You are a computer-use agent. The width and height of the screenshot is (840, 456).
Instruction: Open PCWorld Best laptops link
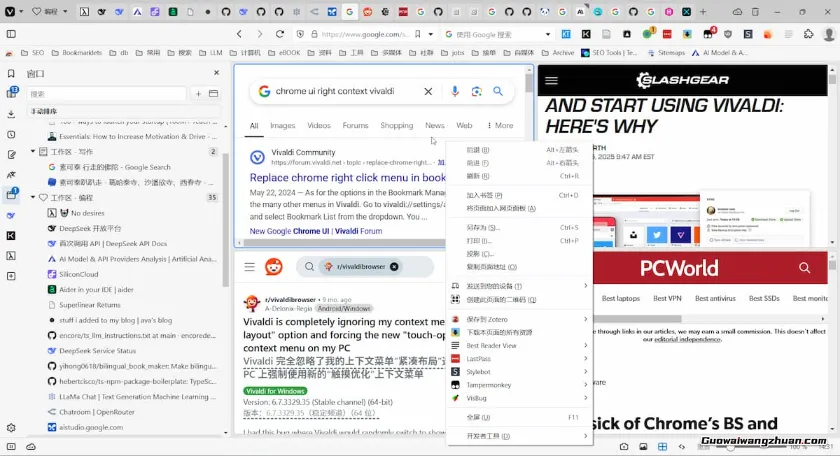tap(620, 298)
